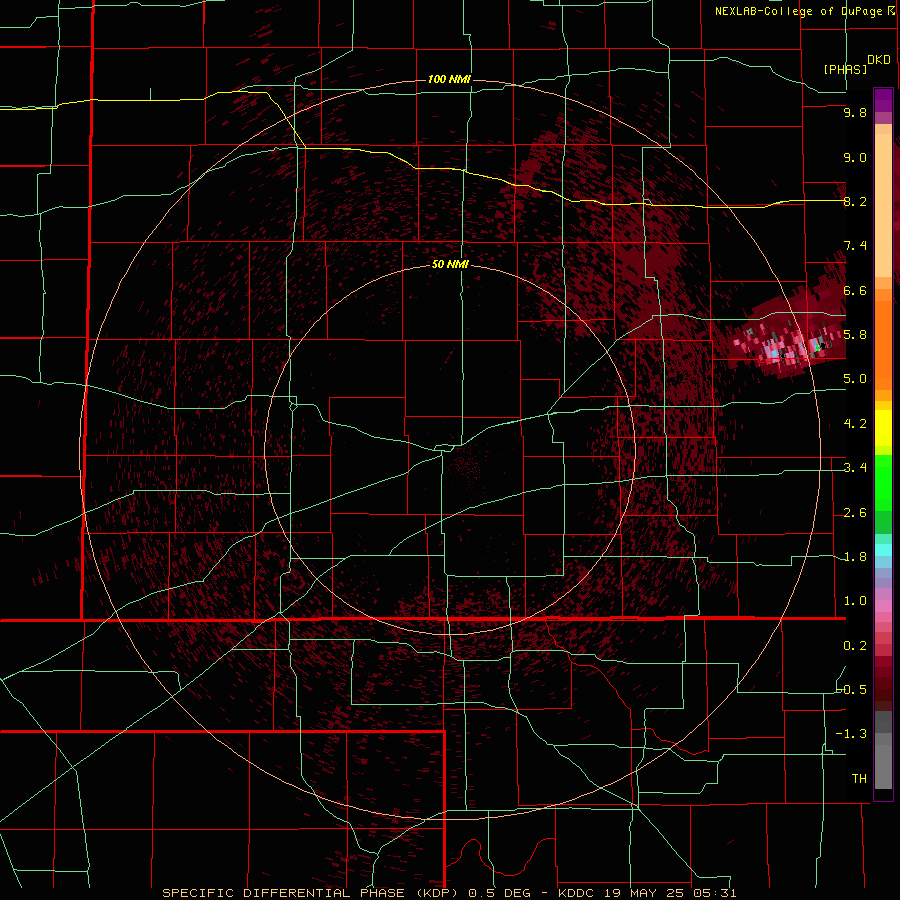Click the 4.2 scale value
Screen dimensions: 900x900
855,424
